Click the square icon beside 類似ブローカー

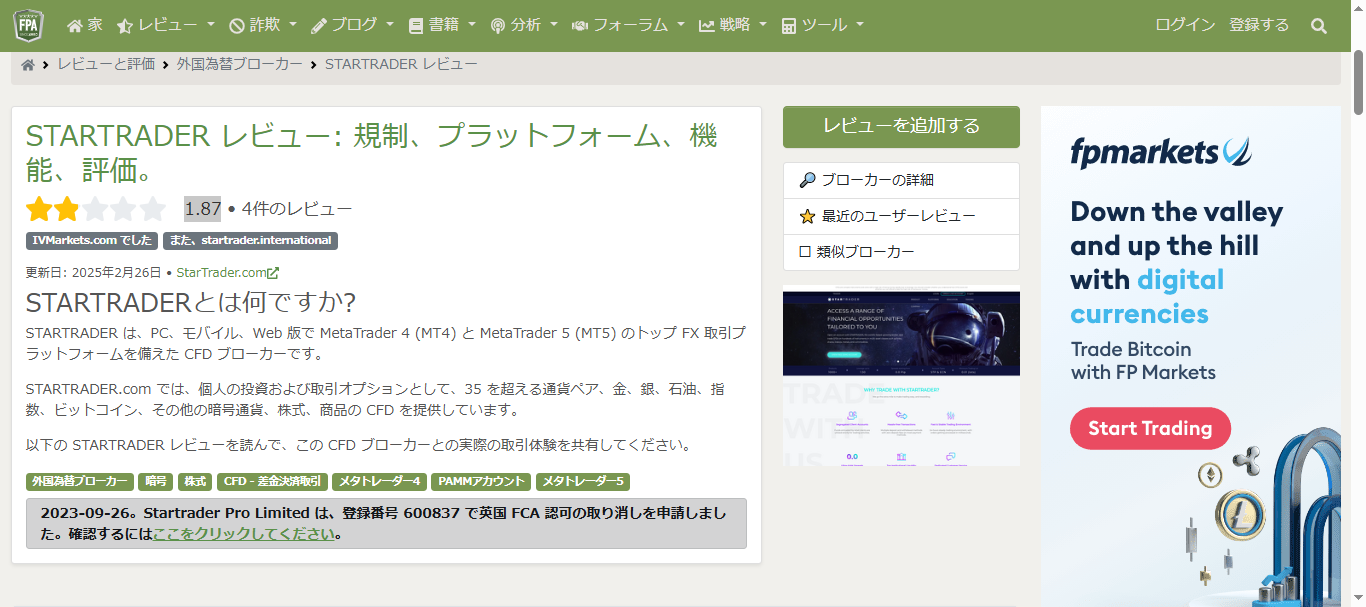coord(805,252)
